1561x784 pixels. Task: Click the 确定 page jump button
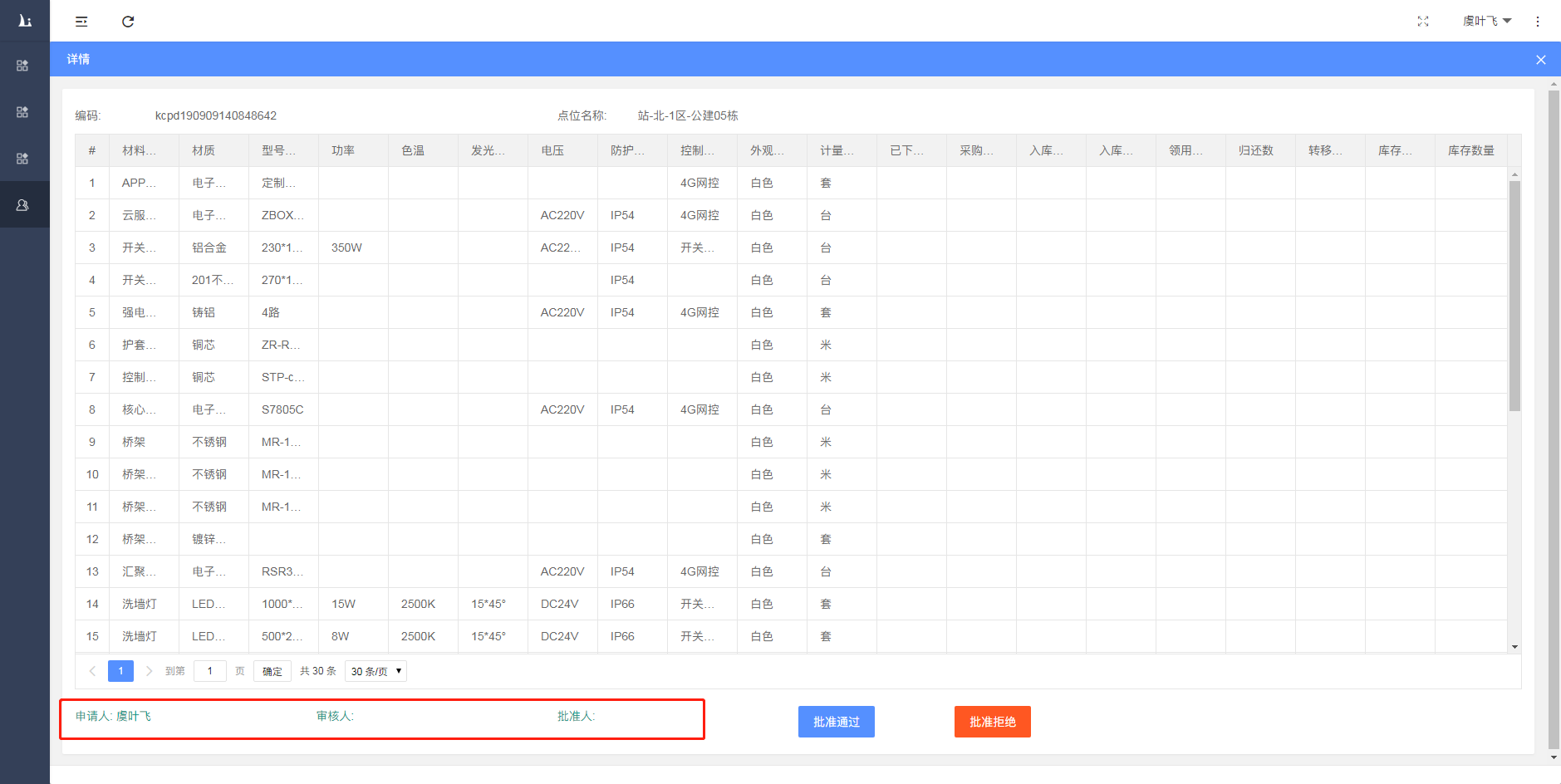coord(272,671)
